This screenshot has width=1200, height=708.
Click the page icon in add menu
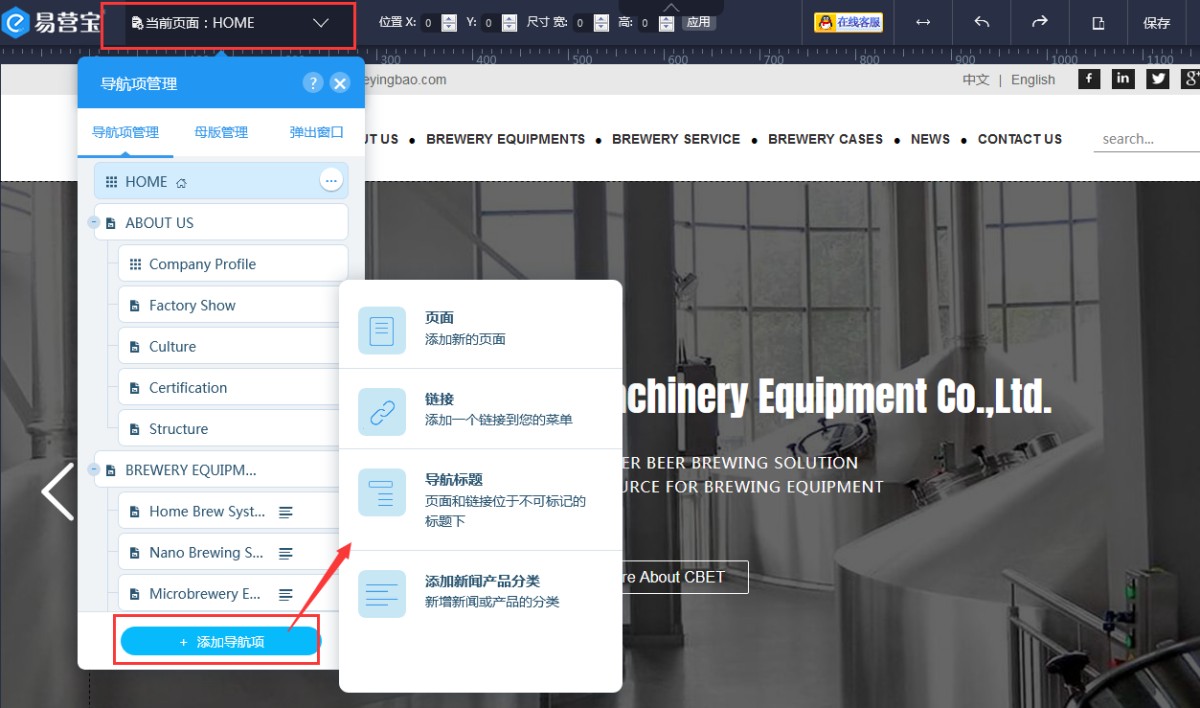(382, 331)
